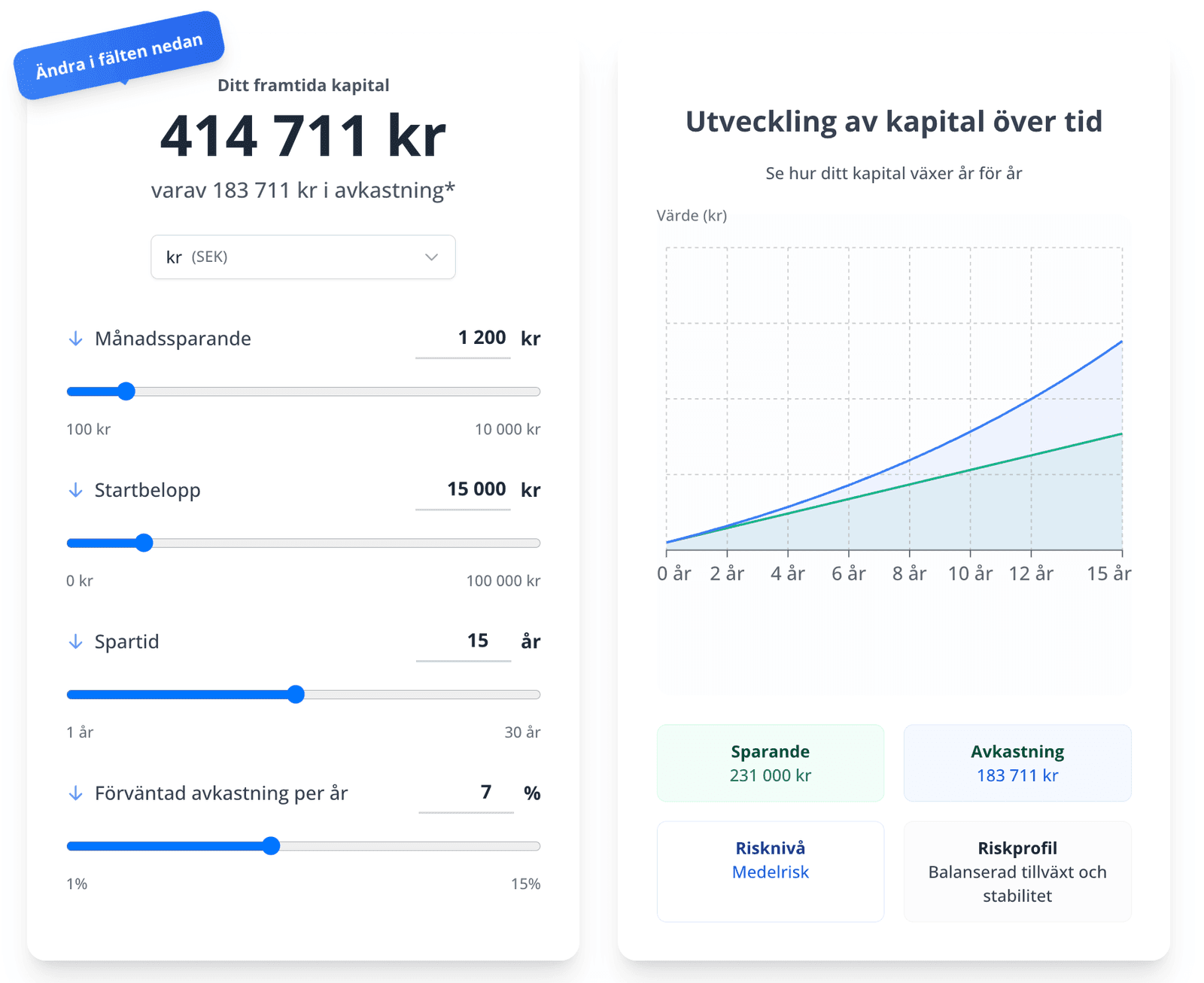1204x983 pixels.
Task: Click the Månadssparande slider handle
Action: [x=126, y=391]
